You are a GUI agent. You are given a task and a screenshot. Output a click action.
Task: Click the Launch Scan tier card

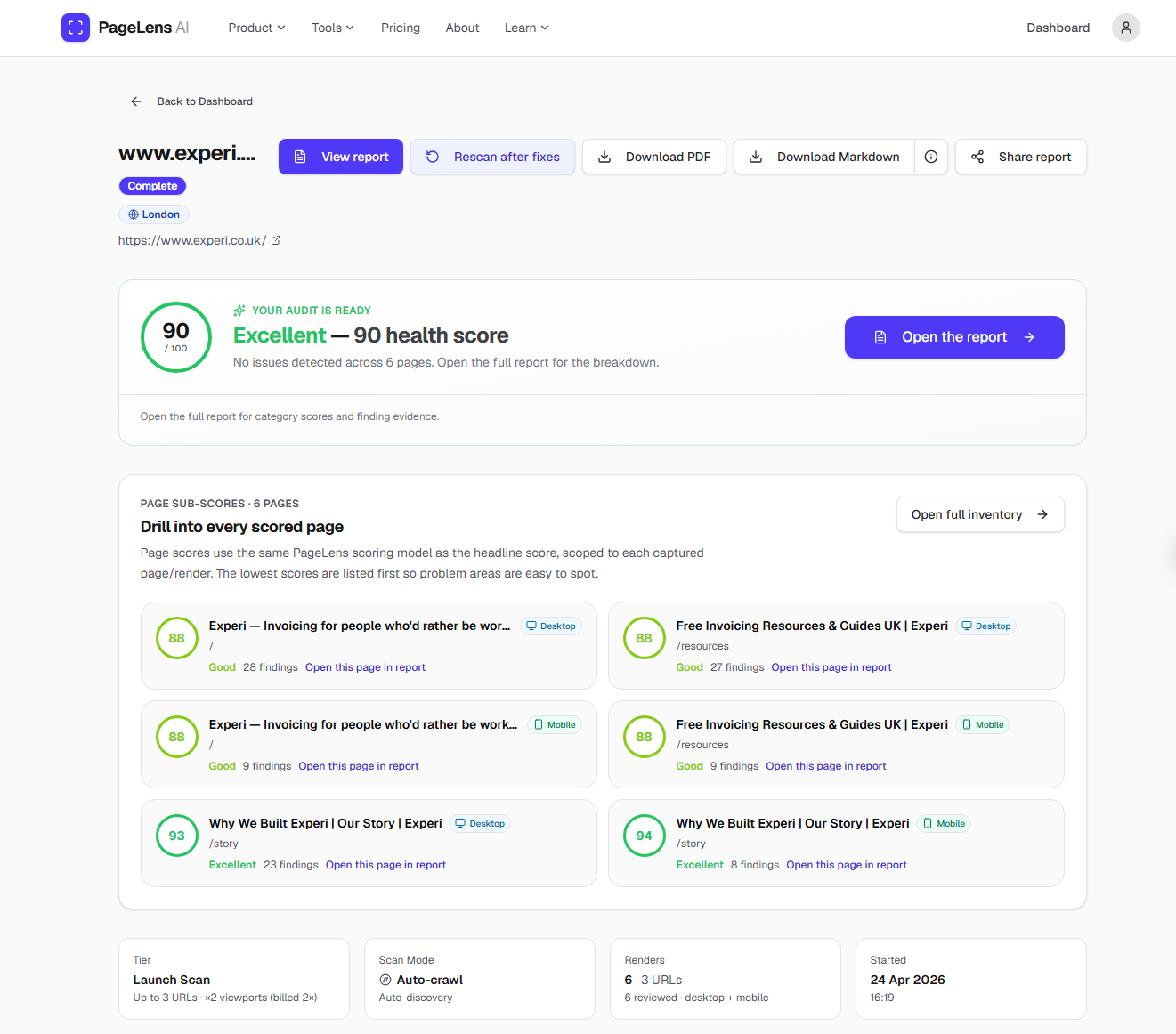[232, 979]
